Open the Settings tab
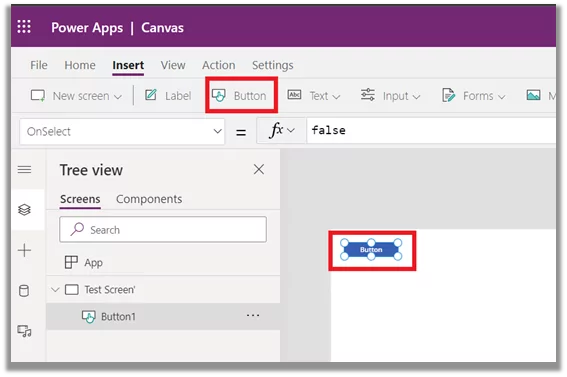 (272, 65)
